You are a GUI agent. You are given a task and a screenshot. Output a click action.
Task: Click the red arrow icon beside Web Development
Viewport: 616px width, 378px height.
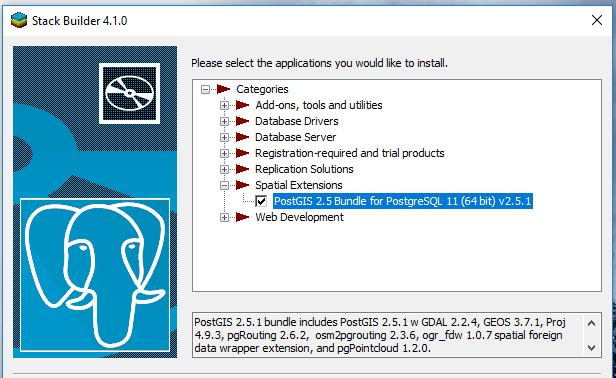point(243,217)
